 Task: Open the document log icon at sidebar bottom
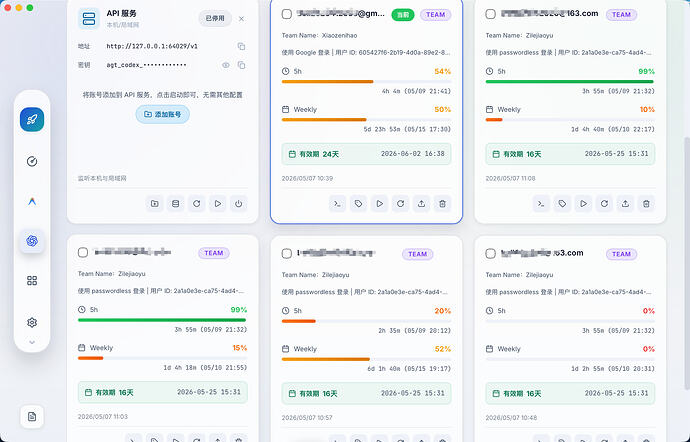(32, 416)
